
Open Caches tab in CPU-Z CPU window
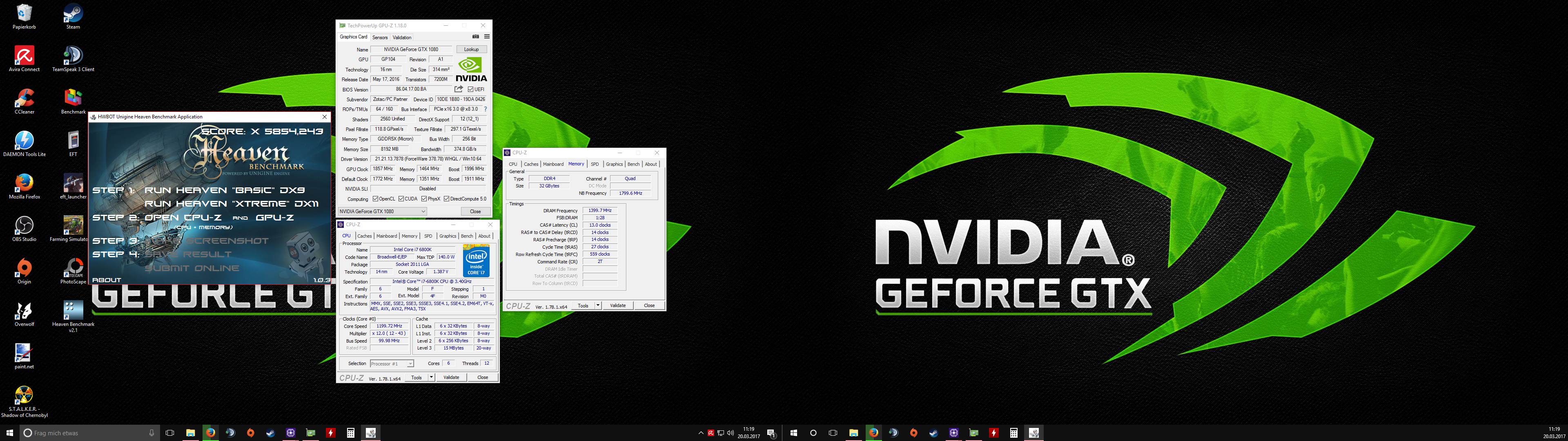[x=365, y=236]
